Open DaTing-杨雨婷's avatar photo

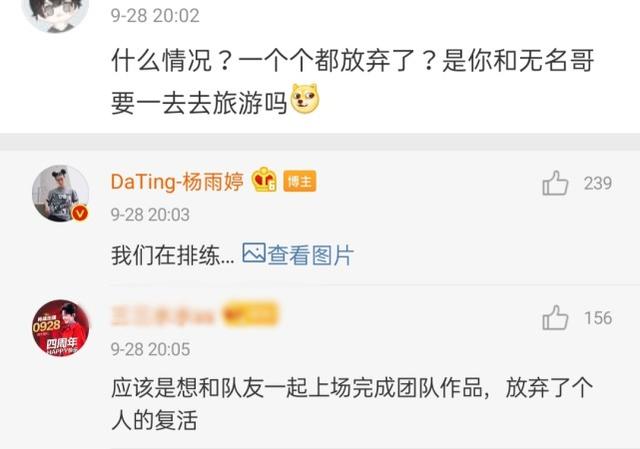(61, 193)
